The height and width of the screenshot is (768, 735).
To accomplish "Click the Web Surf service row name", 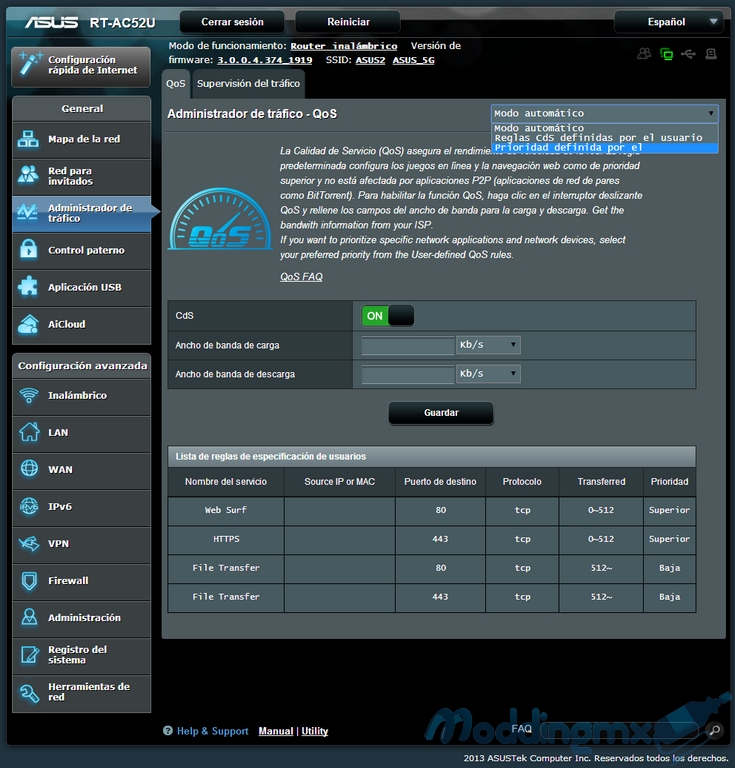I will [x=226, y=510].
